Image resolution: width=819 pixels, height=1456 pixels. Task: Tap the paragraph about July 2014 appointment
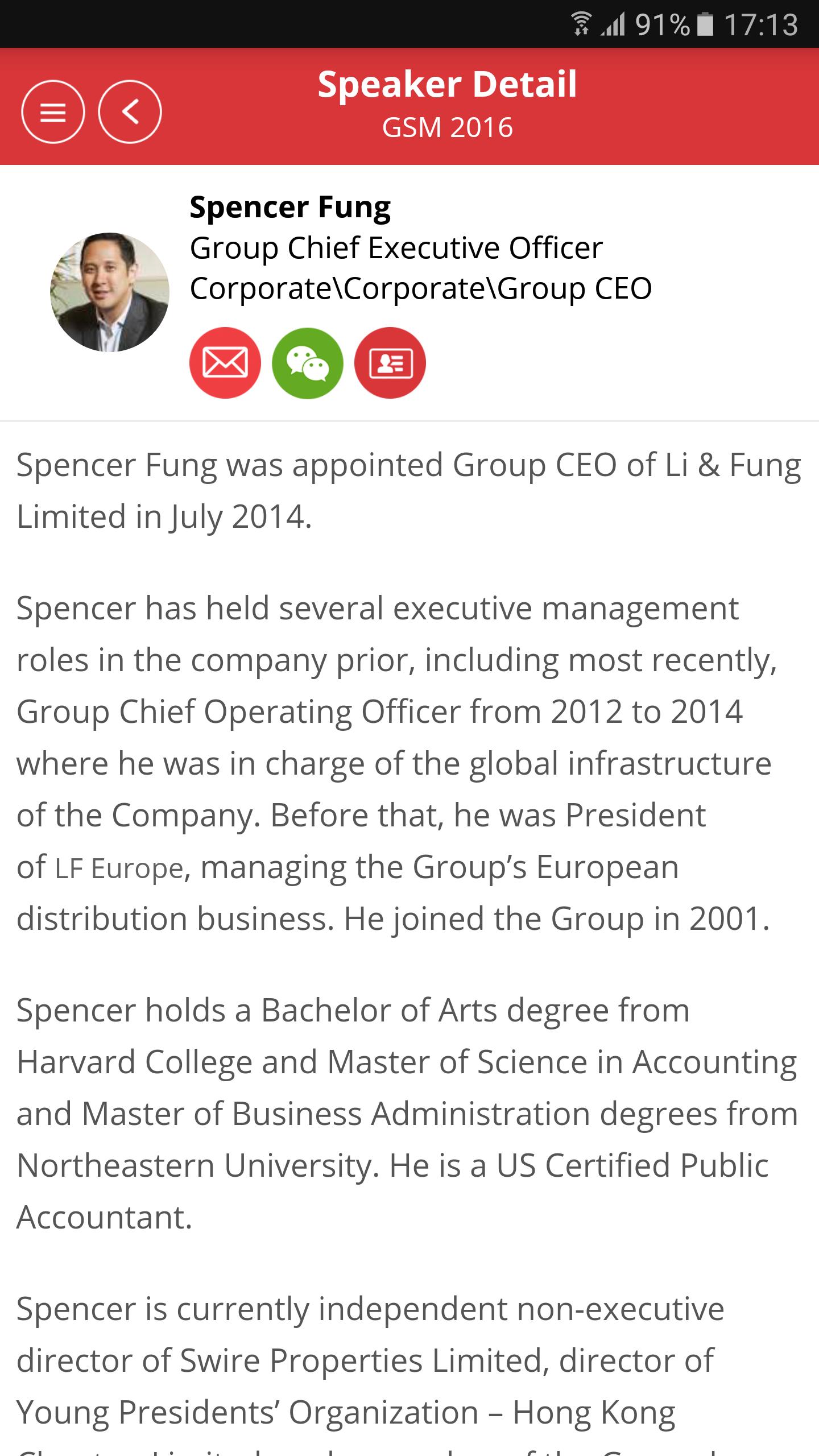pos(408,490)
